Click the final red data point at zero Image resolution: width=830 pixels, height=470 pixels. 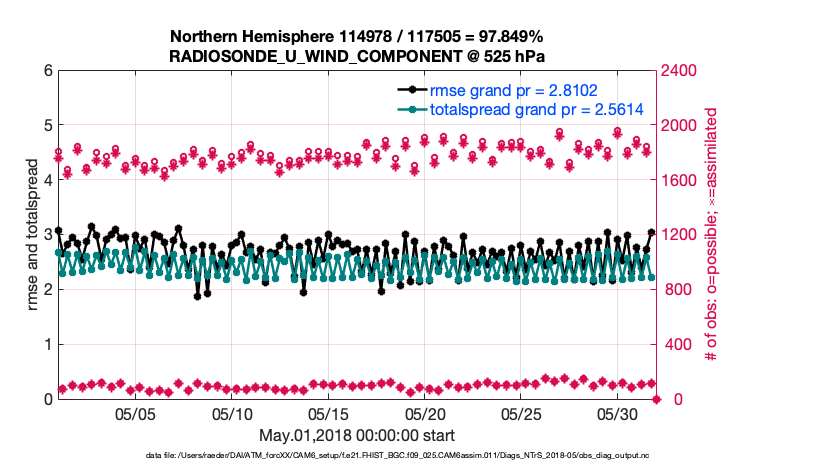pyautogui.click(x=656, y=399)
